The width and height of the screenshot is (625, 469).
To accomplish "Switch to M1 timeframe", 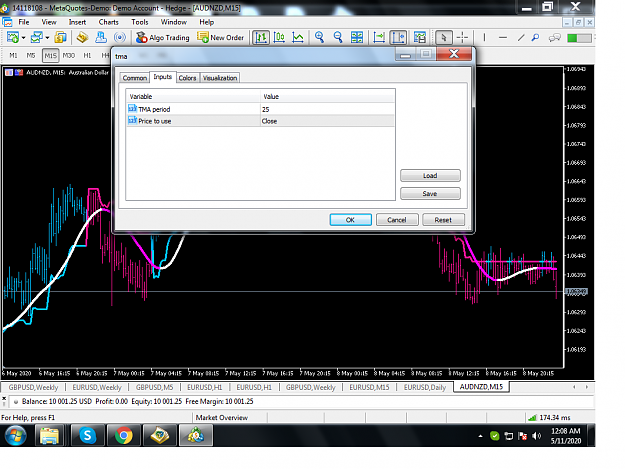I will [x=13, y=55].
